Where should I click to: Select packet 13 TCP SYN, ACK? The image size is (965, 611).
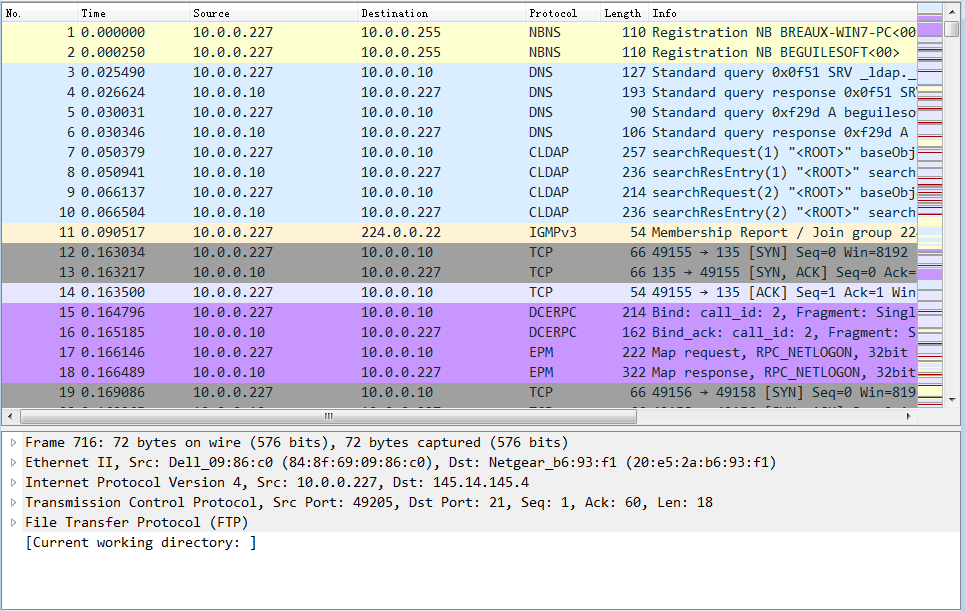click(459, 272)
